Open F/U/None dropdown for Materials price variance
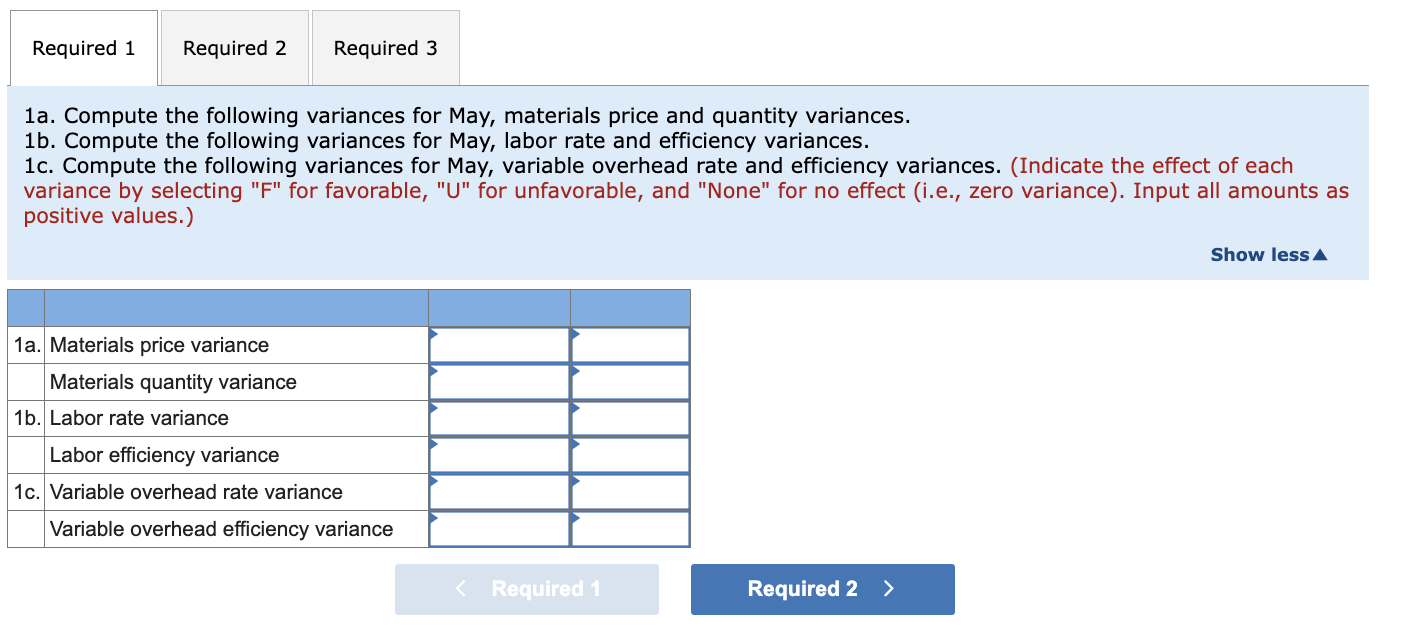 [629, 344]
